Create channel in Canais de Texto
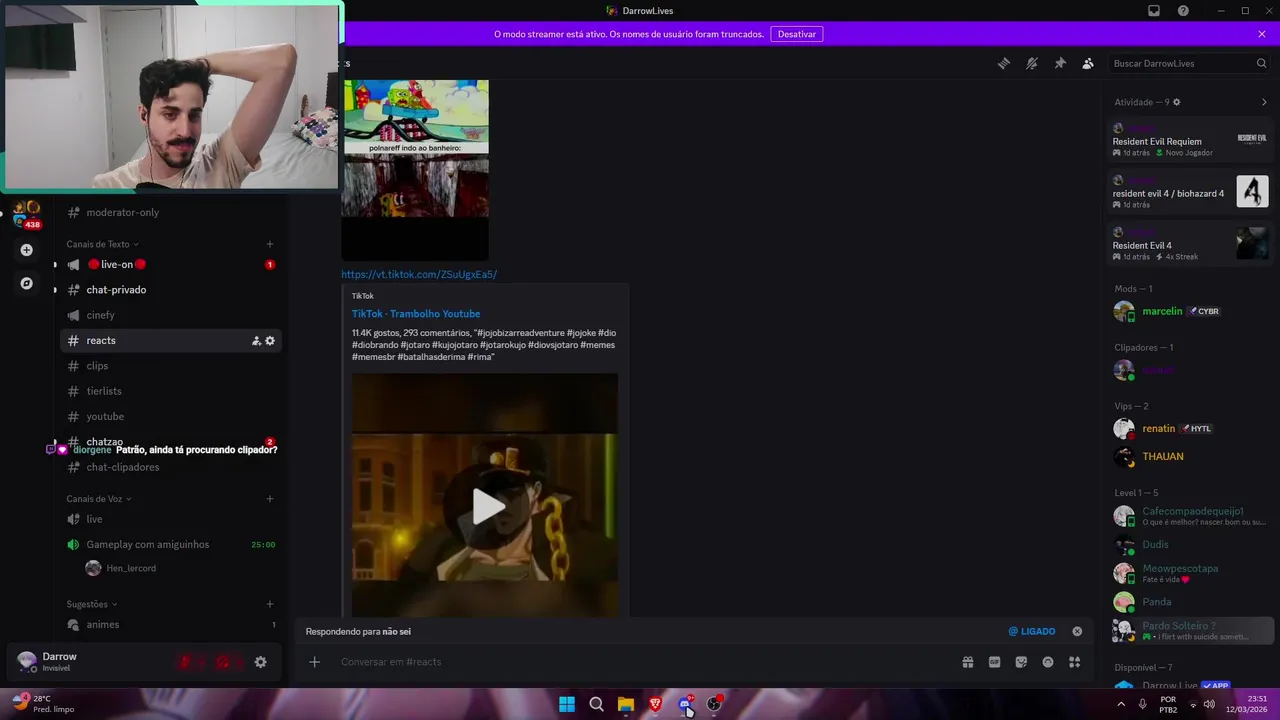Viewport: 1280px width, 720px height. click(270, 244)
